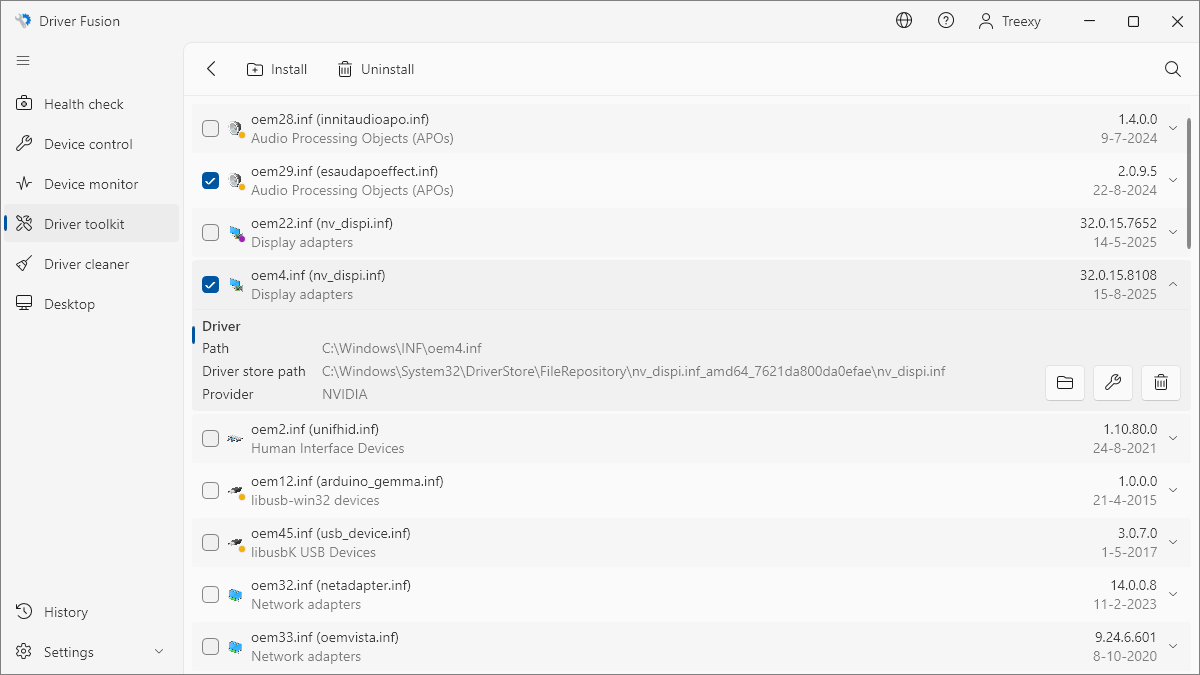Open the language globe icon
1200x675 pixels.
point(904,21)
